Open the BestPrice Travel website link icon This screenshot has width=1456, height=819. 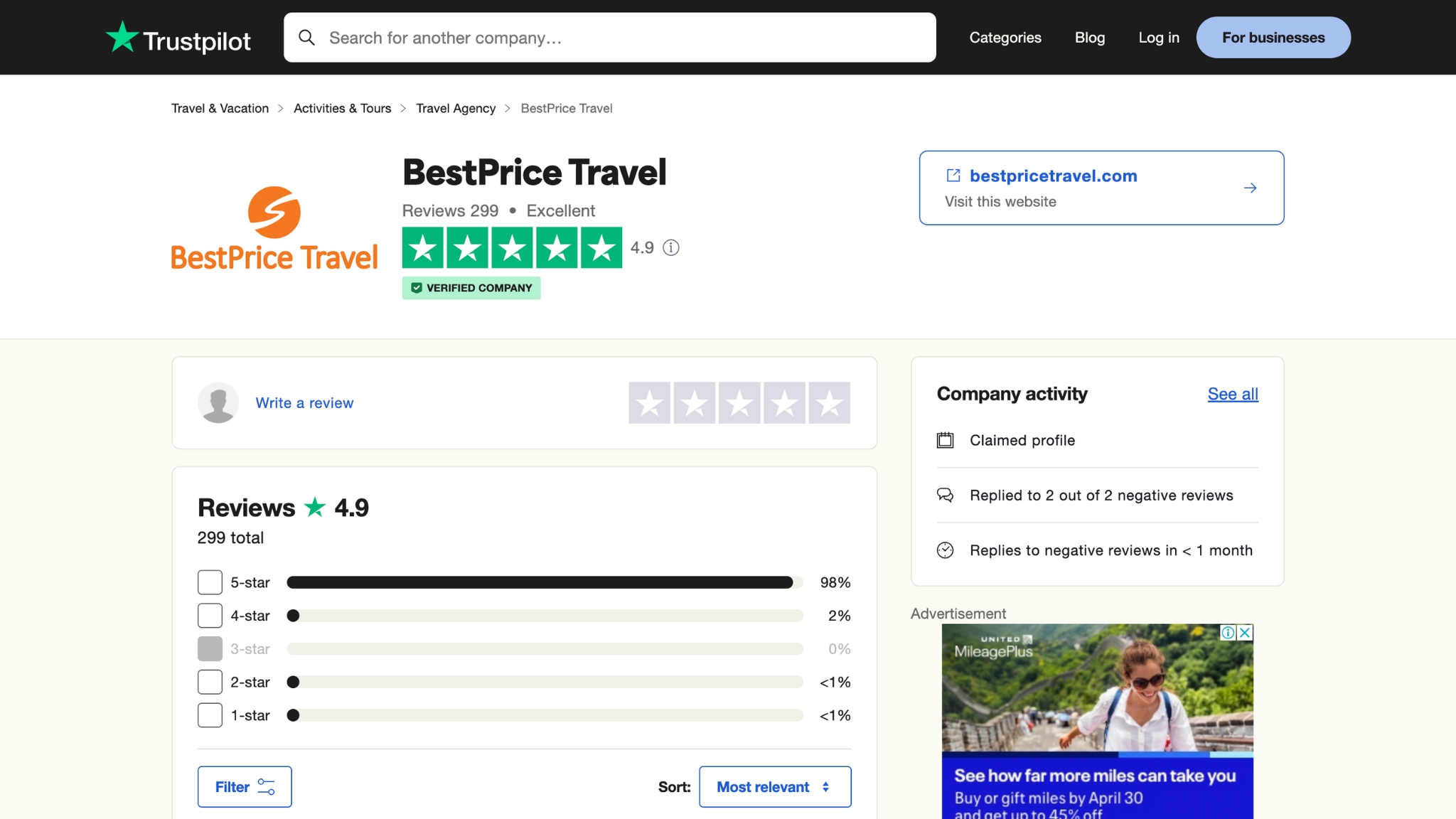pyautogui.click(x=952, y=176)
